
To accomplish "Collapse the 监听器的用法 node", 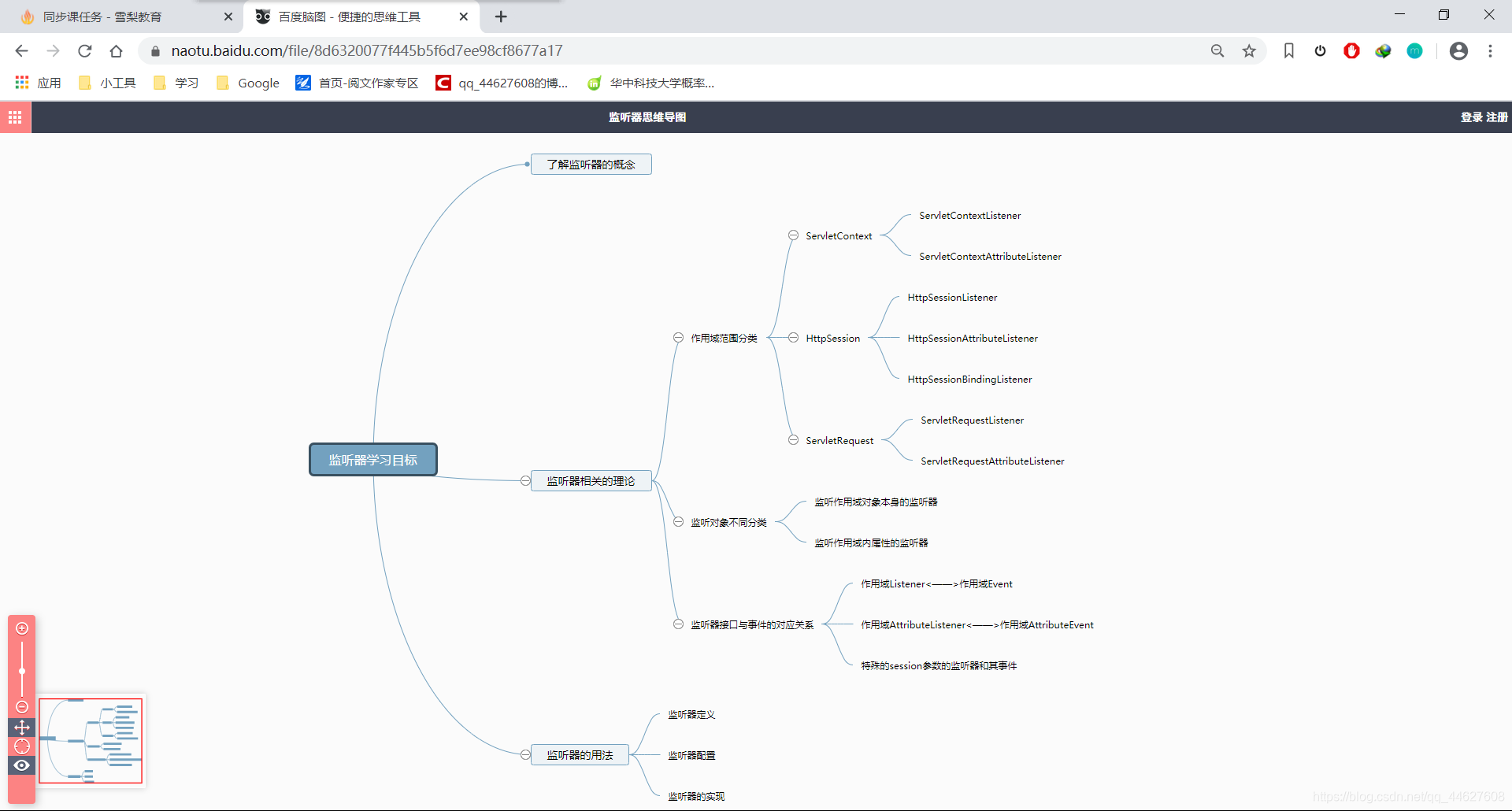I will coord(525,755).
